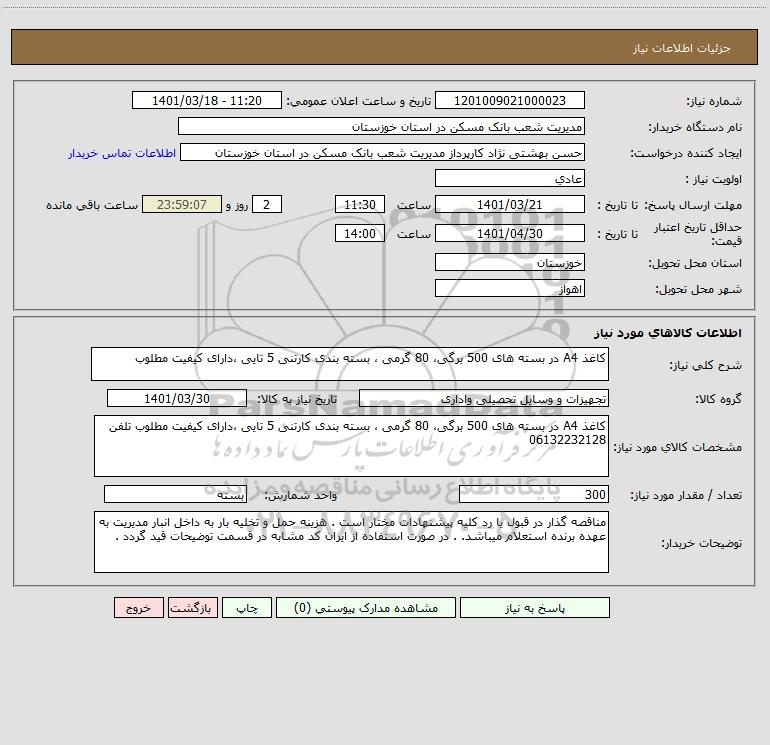Click the توضیحات خریدار text area
This screenshot has height=745, width=770.
[x=351, y=542]
